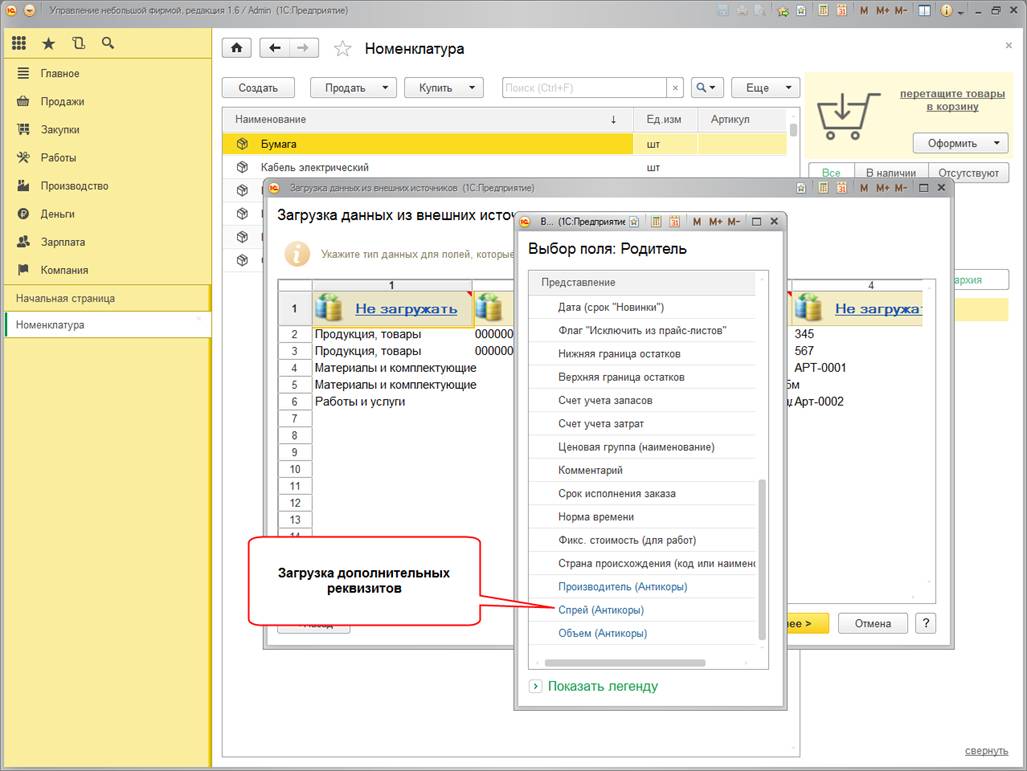
Task: Open favorites star in left panel
Action: pos(48,43)
